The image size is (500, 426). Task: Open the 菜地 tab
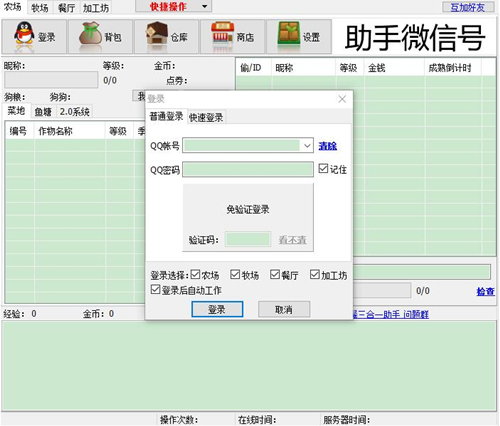[x=16, y=110]
